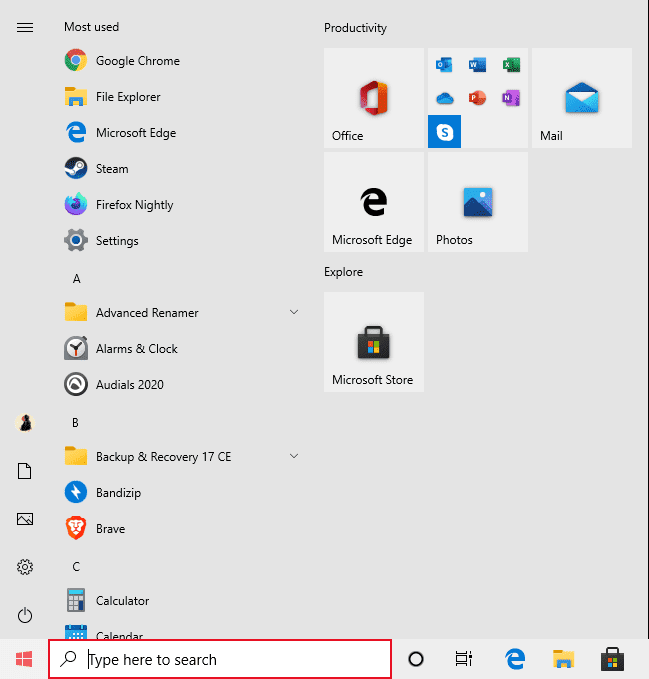Open the Photos tile
This screenshot has height=679, width=649.
(478, 202)
